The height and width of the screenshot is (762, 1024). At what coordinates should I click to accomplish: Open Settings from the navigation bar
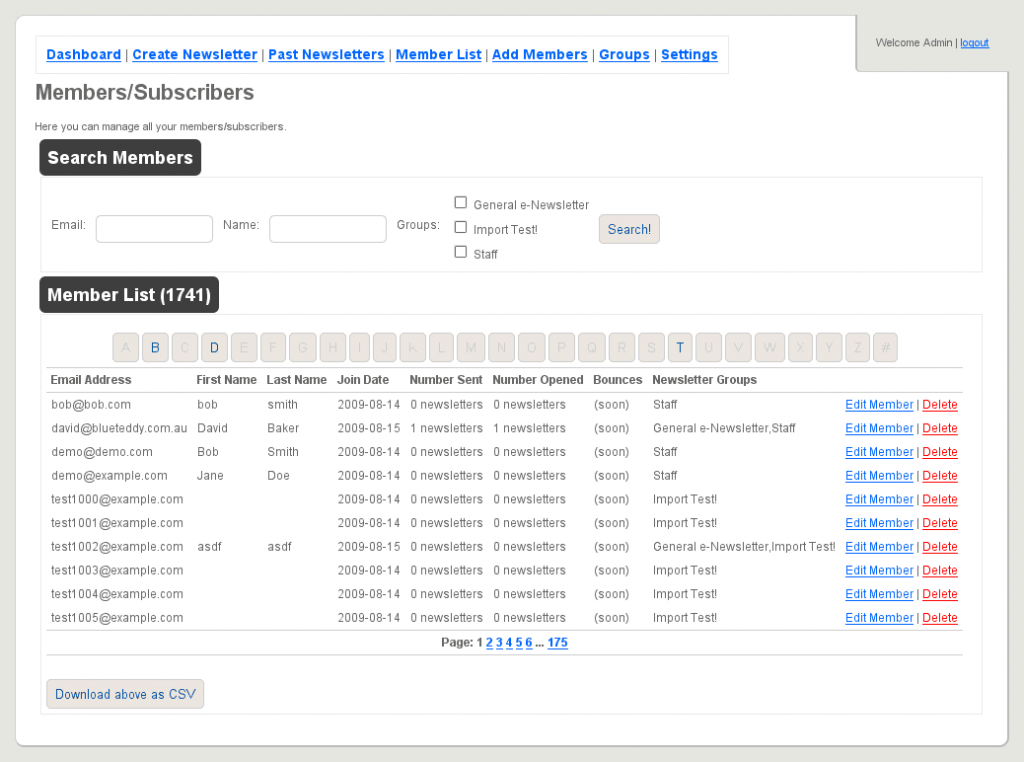tap(689, 55)
